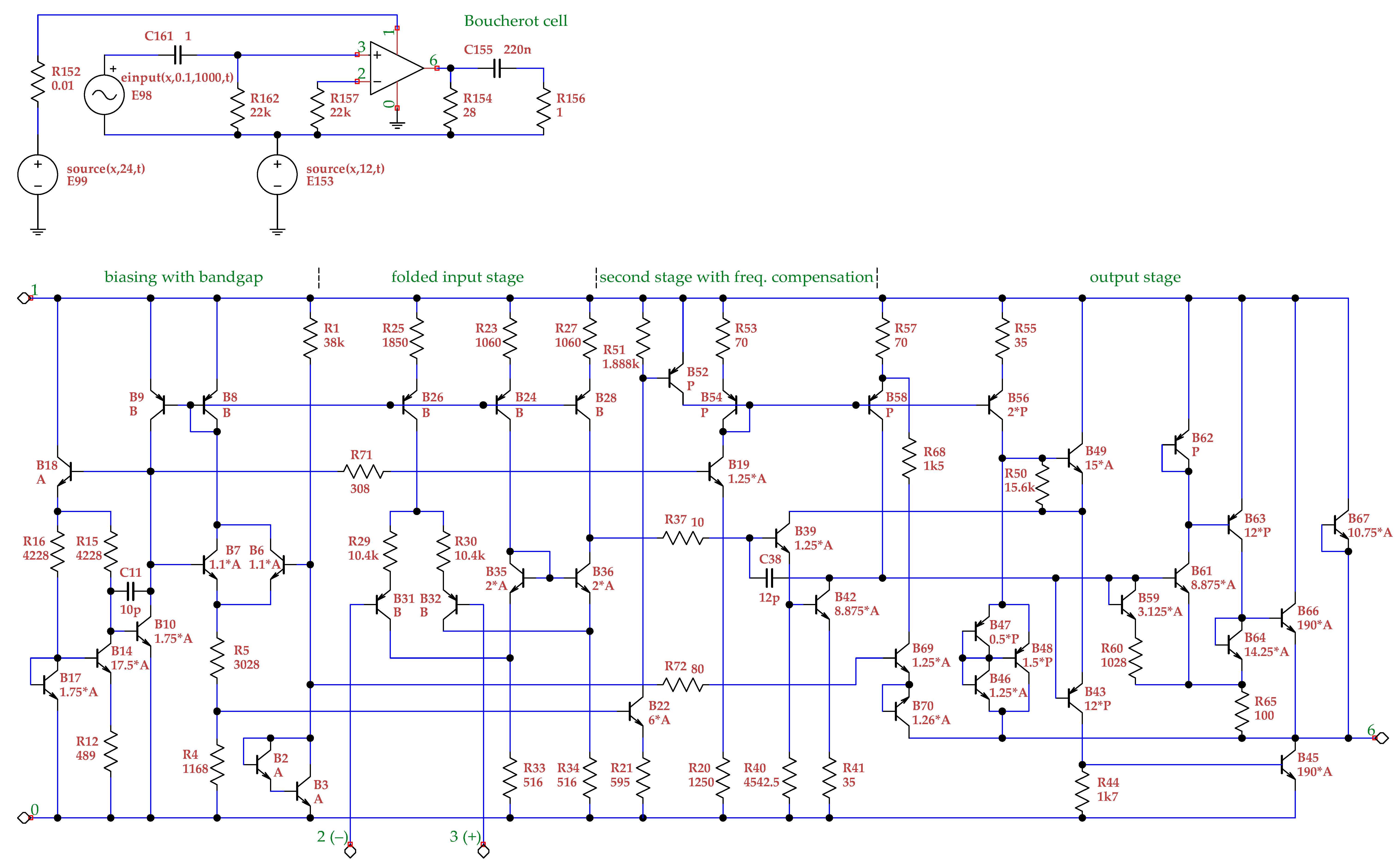Screen dimensions: 1400x866
Task: Click the E99 source circle symbol
Action: (38, 175)
